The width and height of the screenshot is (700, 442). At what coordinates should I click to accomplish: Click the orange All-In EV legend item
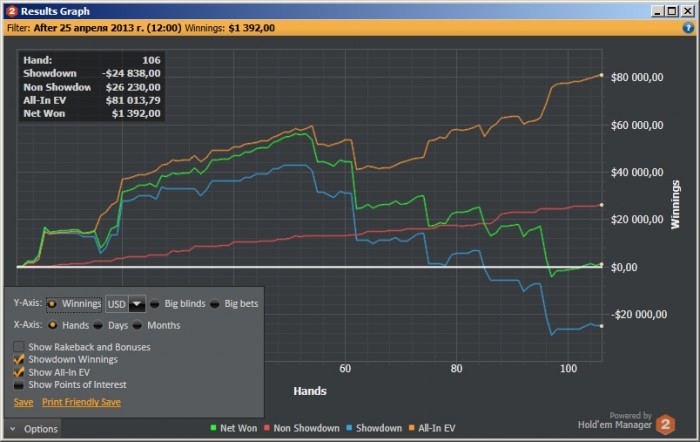(x=432, y=428)
